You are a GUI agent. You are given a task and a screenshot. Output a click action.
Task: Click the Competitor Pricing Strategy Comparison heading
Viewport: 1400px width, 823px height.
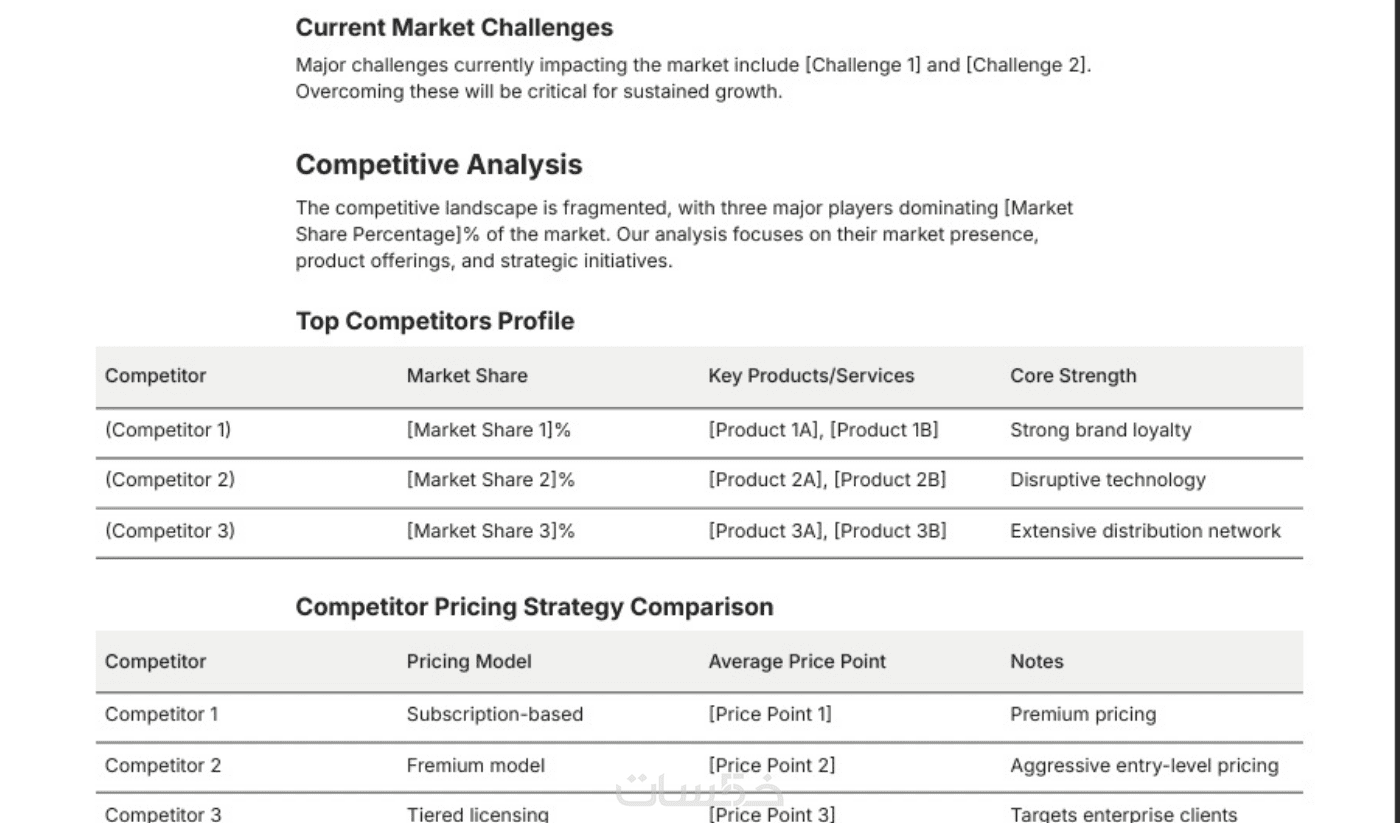coord(534,607)
